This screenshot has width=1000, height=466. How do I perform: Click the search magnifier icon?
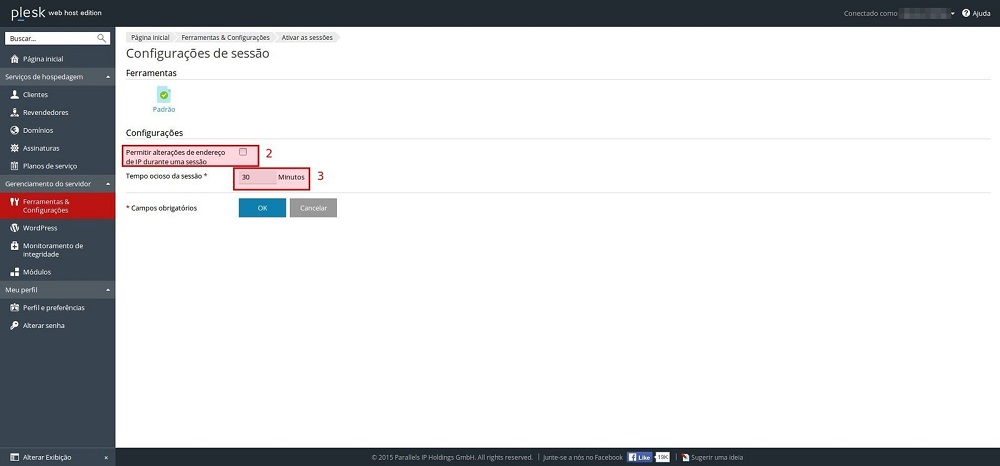(x=102, y=38)
